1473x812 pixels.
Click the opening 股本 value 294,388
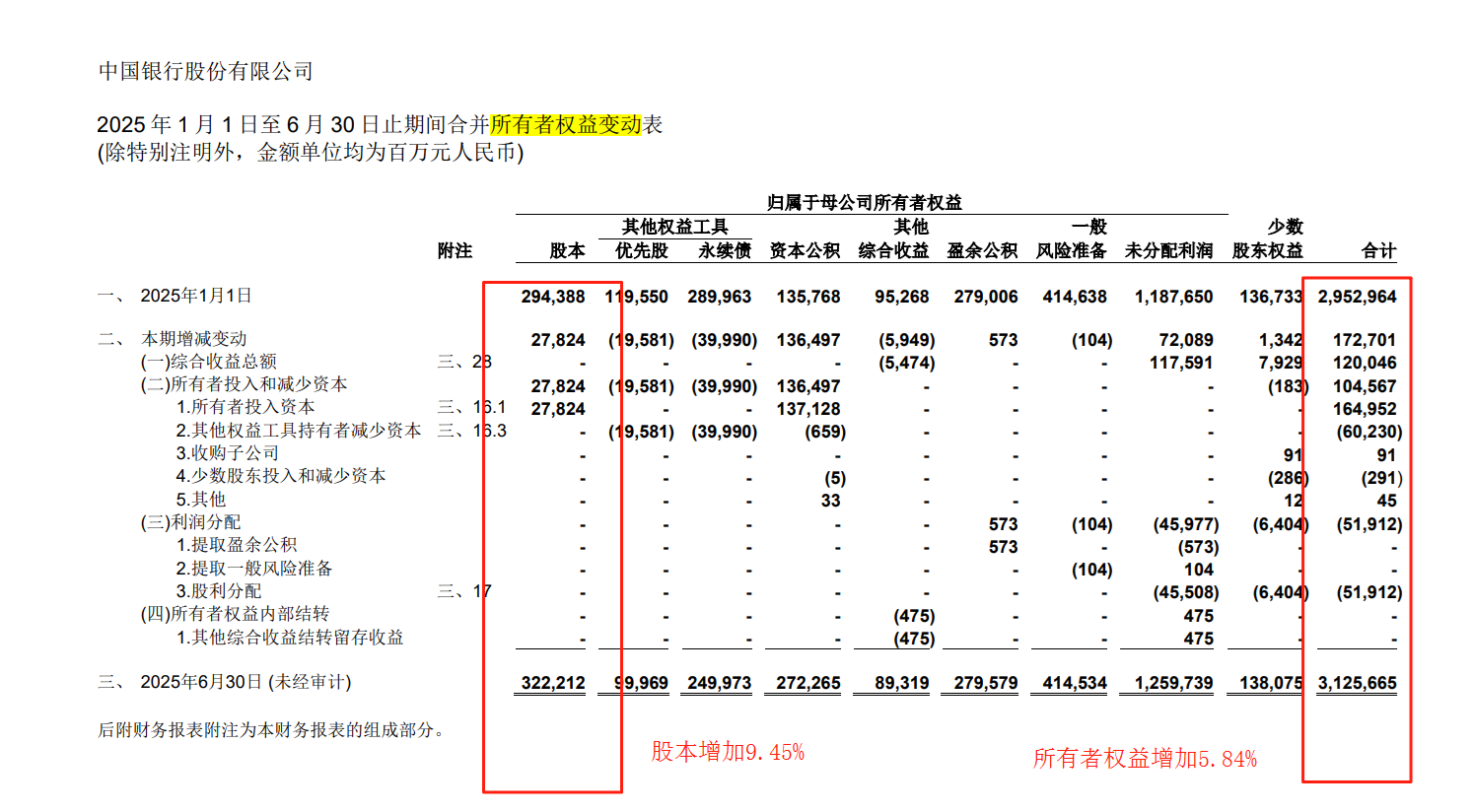(553, 297)
